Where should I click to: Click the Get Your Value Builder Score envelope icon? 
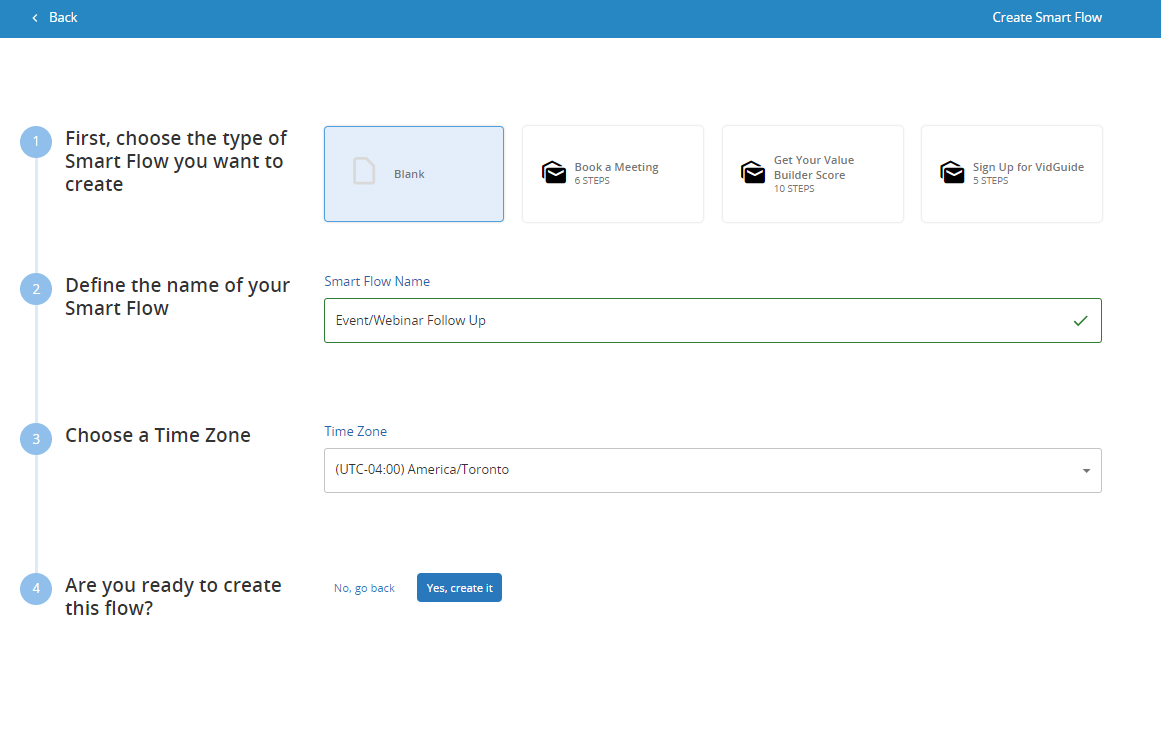(x=753, y=172)
